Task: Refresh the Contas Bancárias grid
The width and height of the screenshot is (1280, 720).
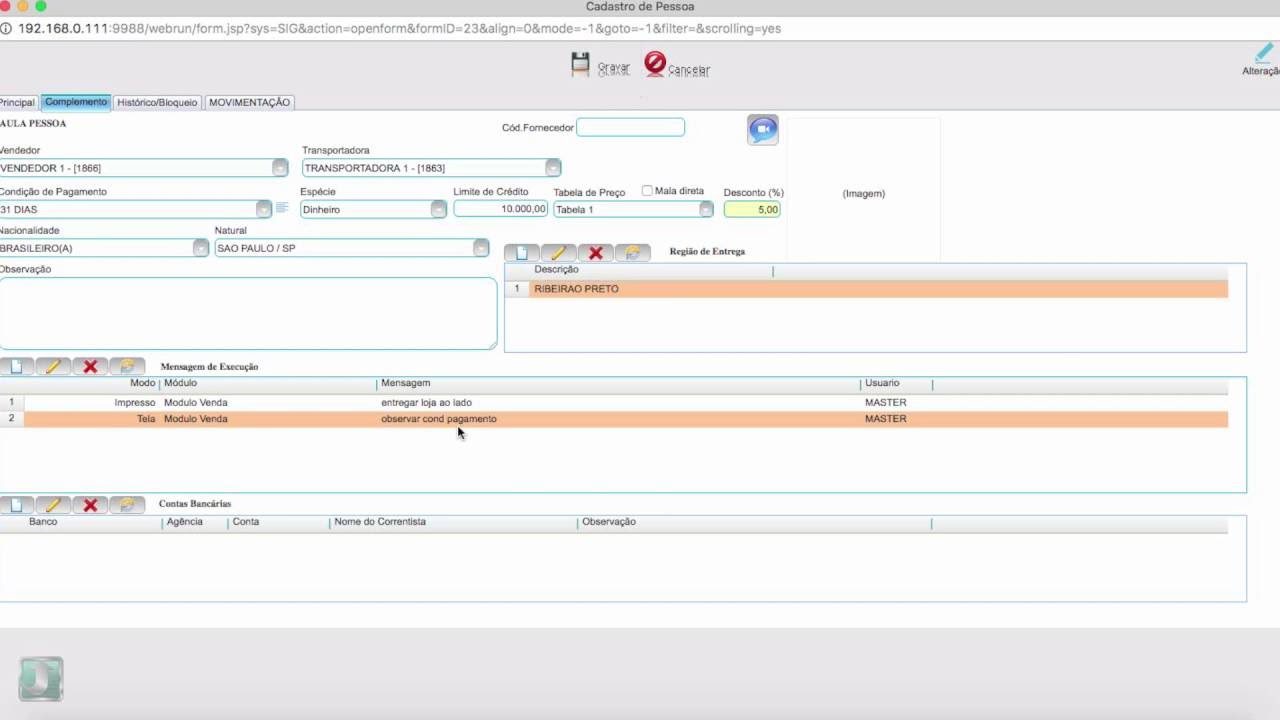Action: pos(127,505)
